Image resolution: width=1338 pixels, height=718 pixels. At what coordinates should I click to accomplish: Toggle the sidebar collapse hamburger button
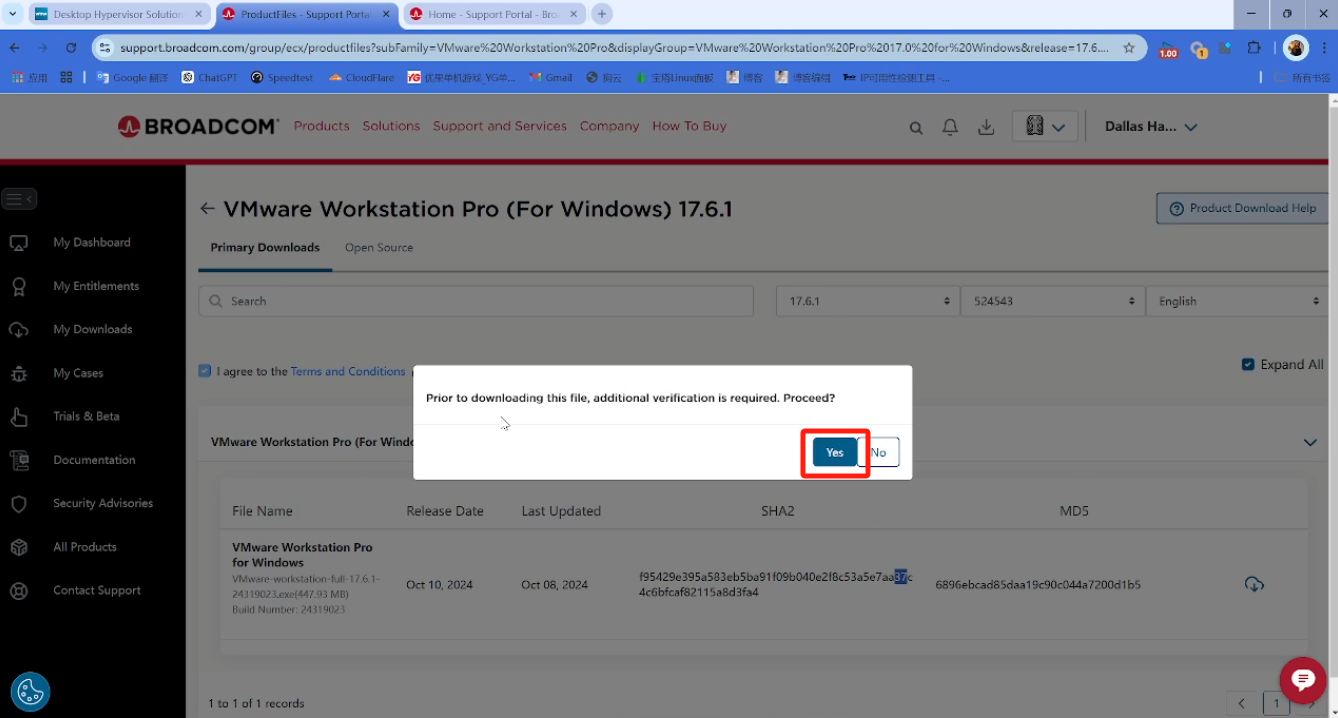pos(19,199)
